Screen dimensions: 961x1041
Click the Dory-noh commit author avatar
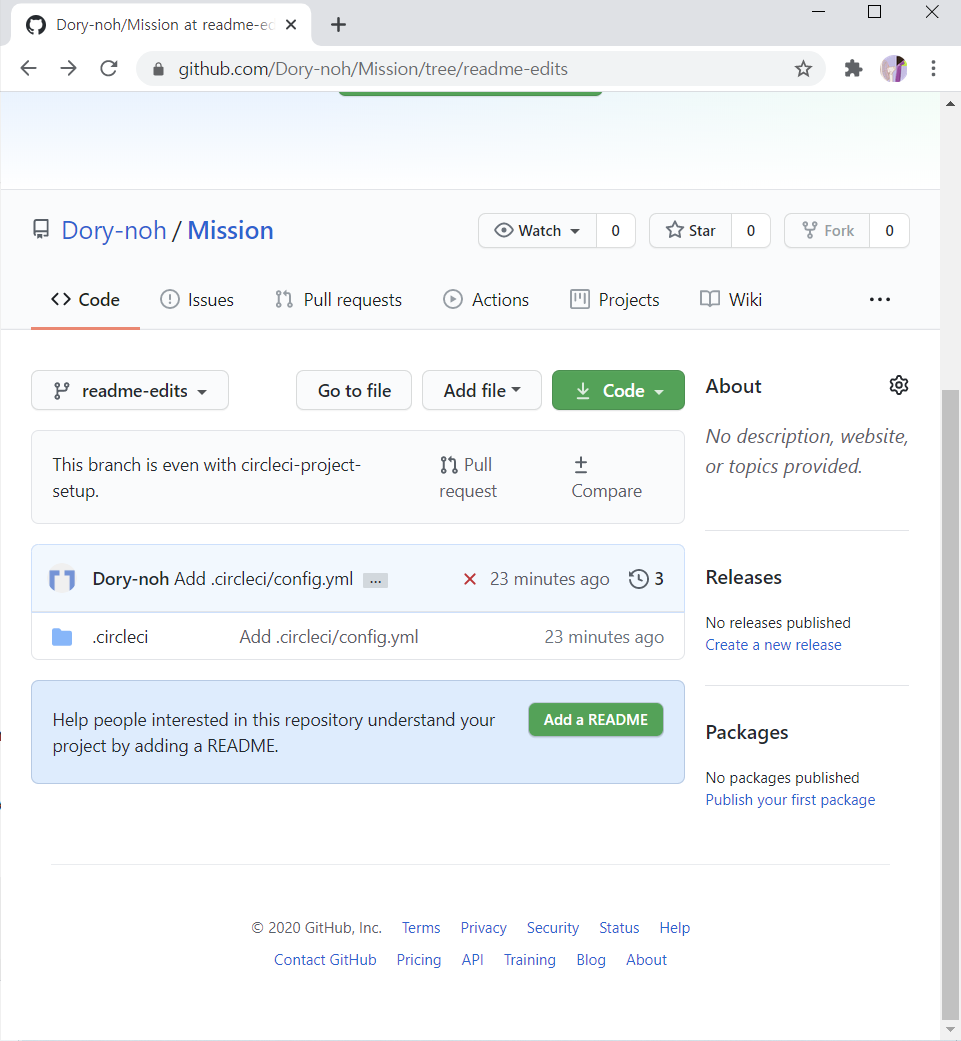[x=62, y=579]
